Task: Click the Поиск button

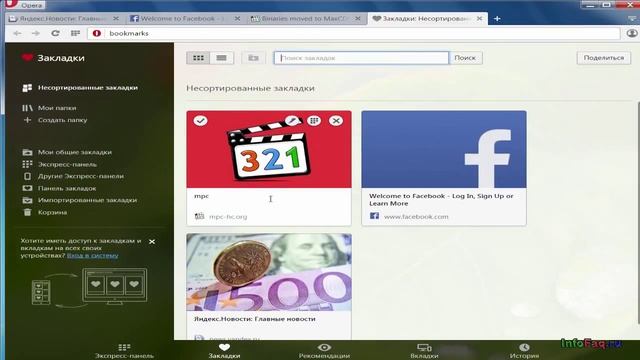Action: tap(465, 58)
